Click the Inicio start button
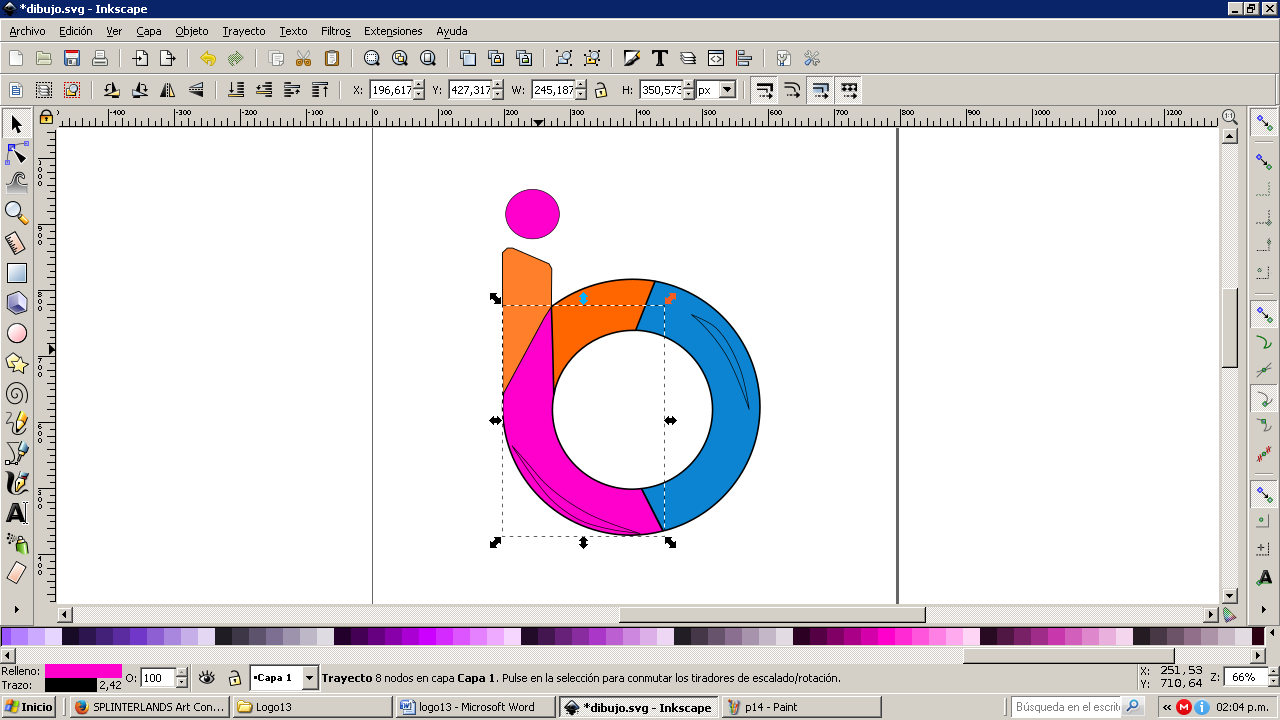This screenshot has width=1280, height=720. pos(28,707)
